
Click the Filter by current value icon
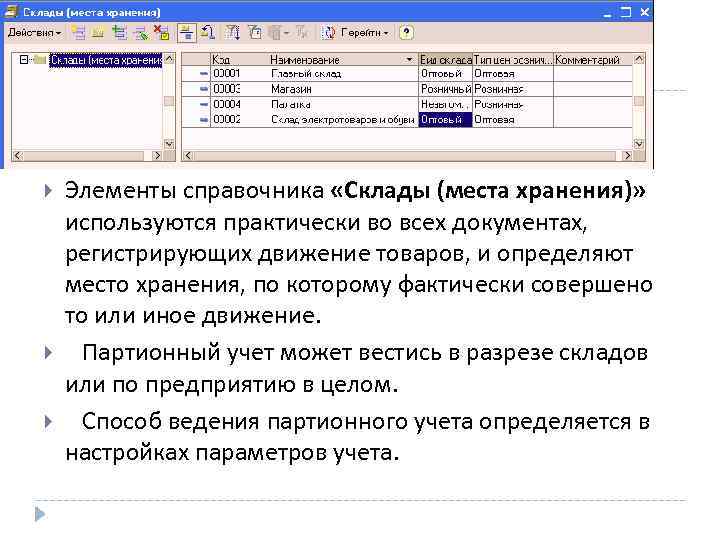pos(255,33)
